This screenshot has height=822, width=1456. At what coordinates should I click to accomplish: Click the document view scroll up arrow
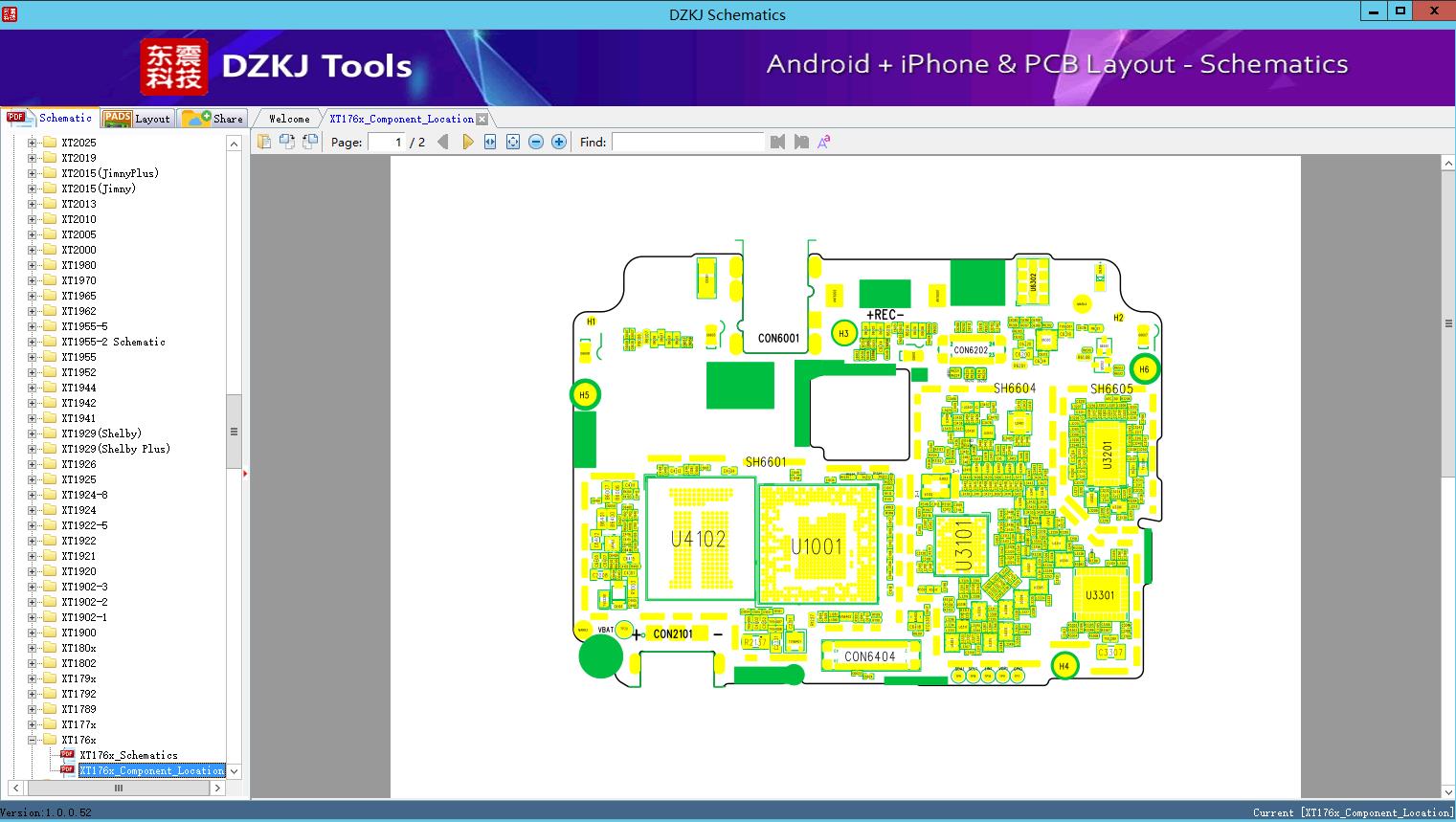[1448, 164]
